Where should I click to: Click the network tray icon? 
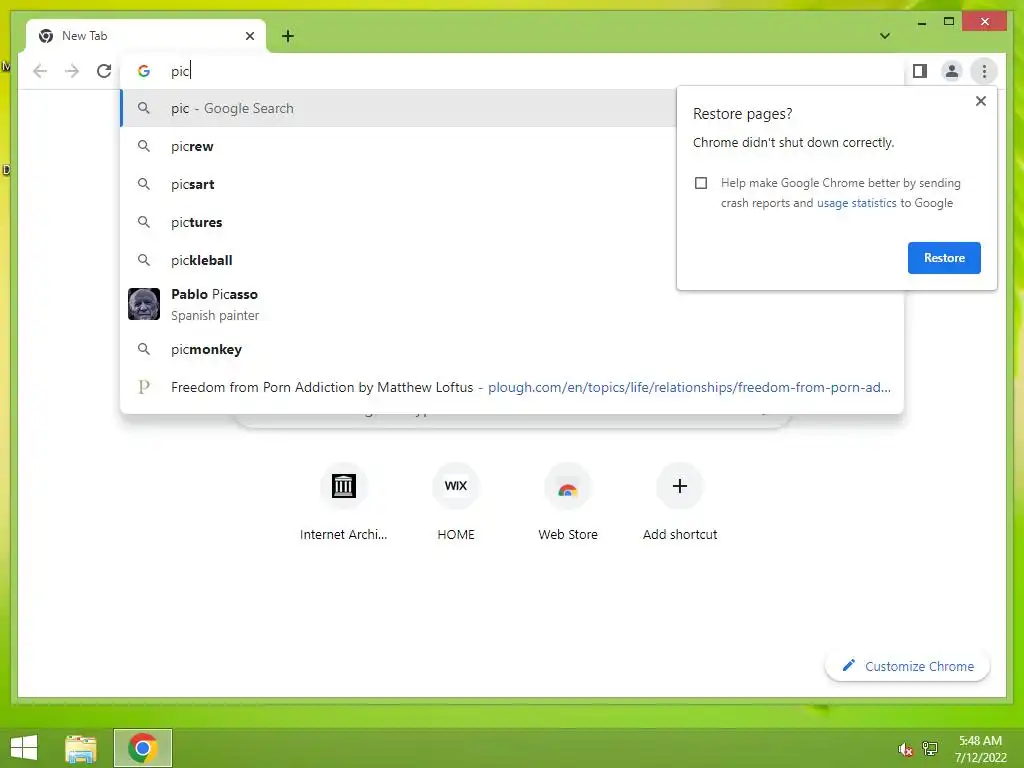(x=930, y=748)
